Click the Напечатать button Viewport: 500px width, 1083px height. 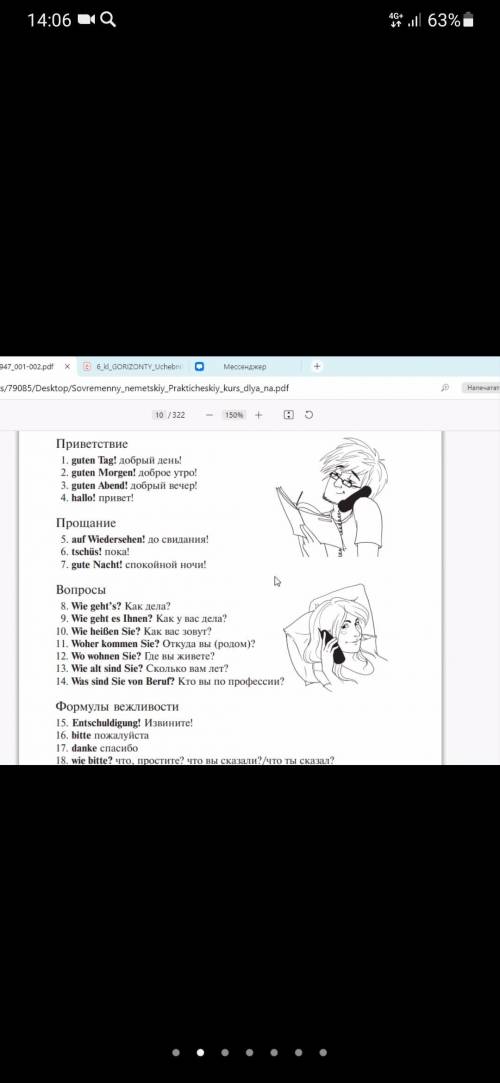(x=481, y=388)
